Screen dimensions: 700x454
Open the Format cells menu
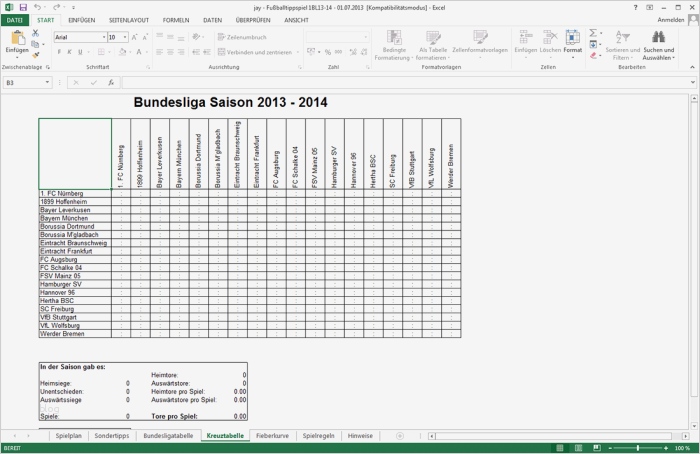573,44
